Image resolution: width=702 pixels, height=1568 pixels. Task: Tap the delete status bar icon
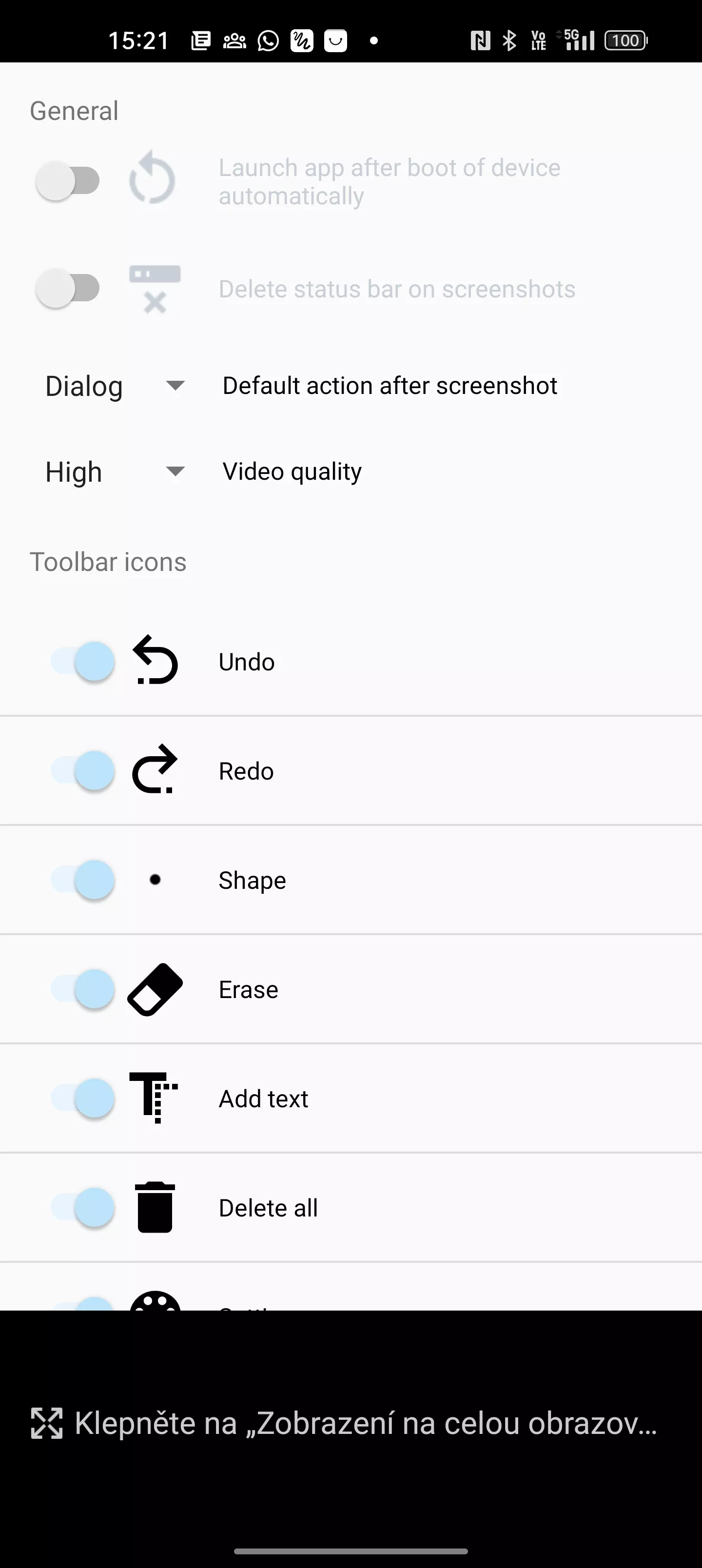155,289
